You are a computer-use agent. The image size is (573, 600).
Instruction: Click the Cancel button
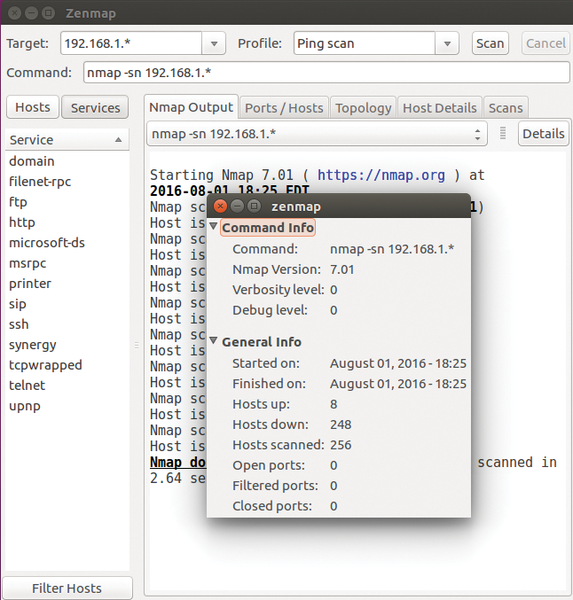tap(545, 44)
